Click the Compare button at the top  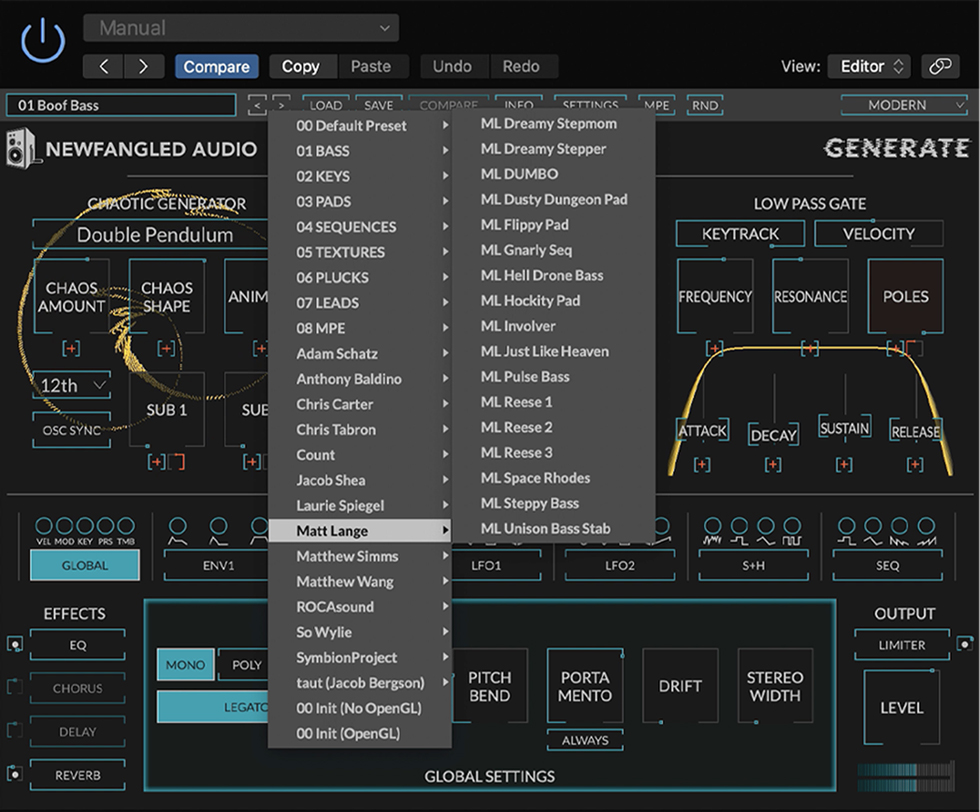[216, 66]
